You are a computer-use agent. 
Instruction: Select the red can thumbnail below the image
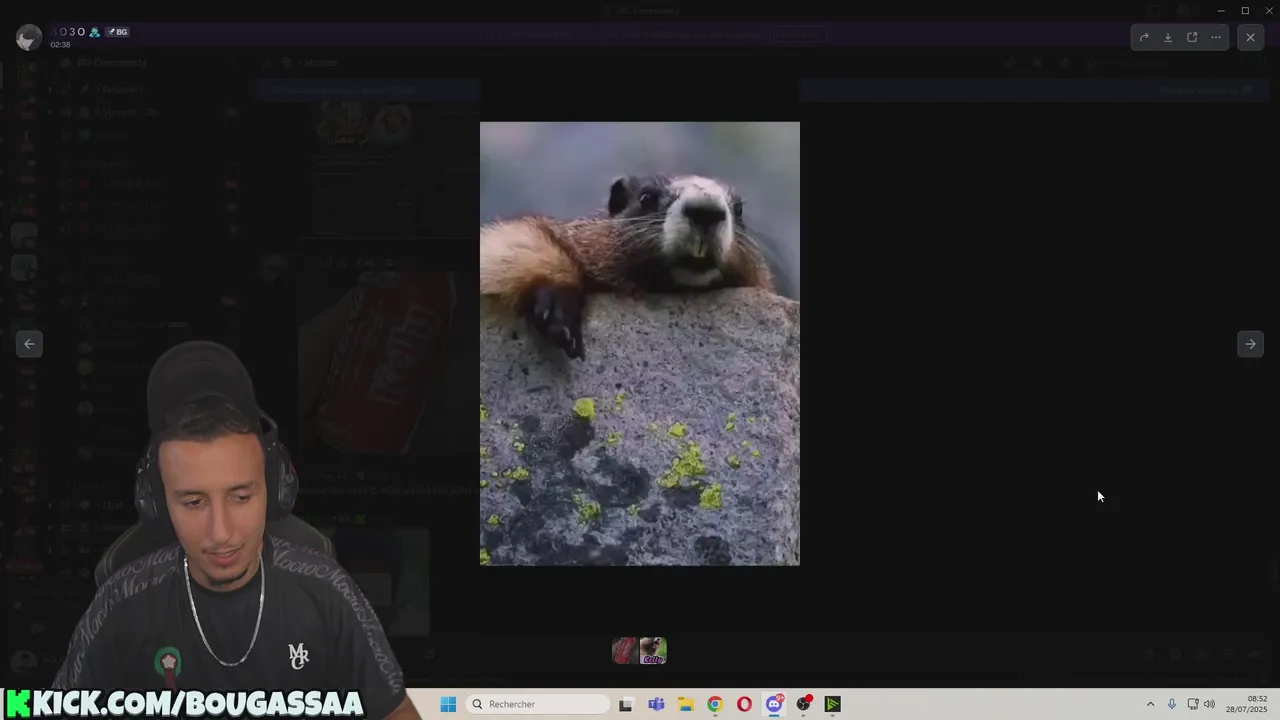point(624,651)
